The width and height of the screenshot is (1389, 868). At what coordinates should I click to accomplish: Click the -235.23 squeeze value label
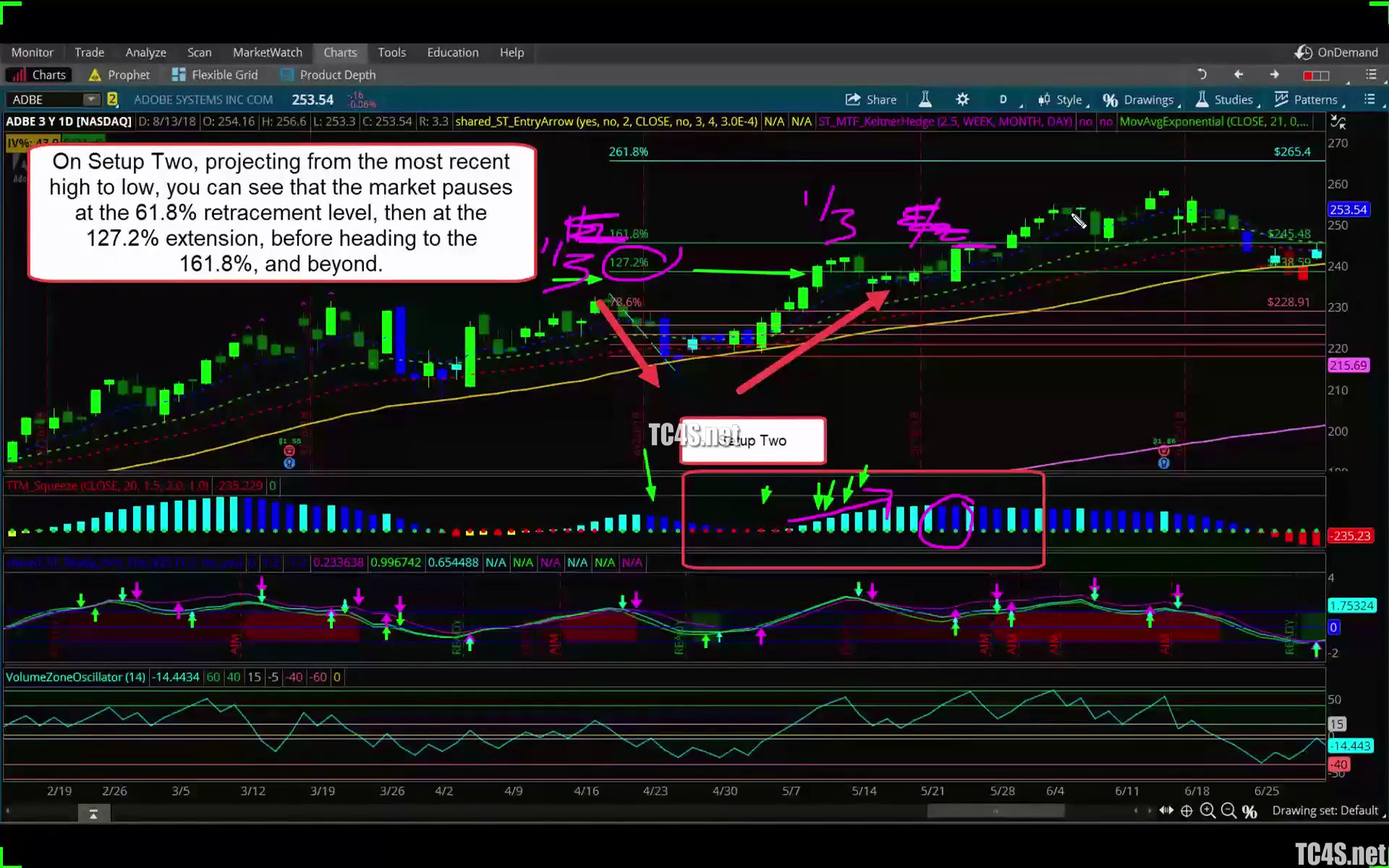coord(1351,536)
